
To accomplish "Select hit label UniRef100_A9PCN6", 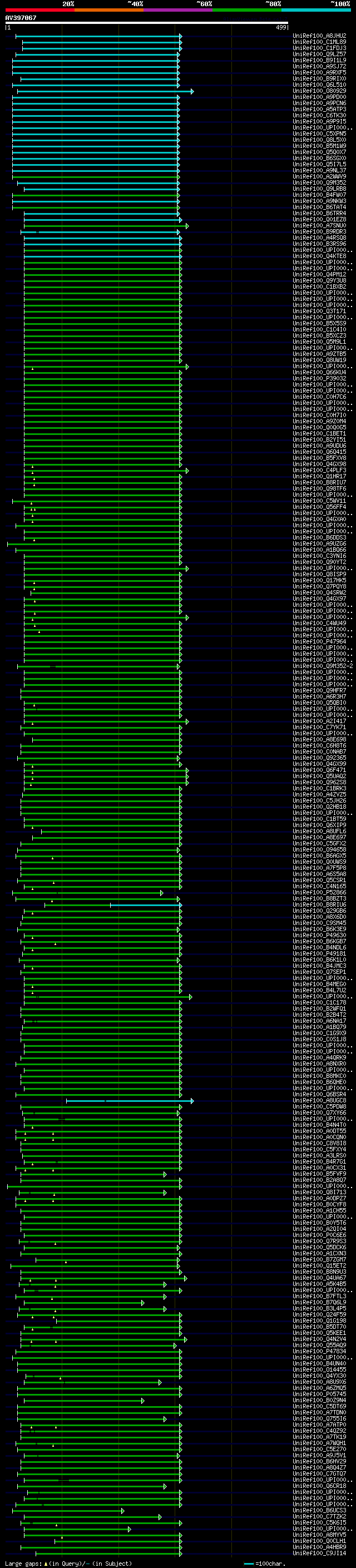I will [319, 103].
